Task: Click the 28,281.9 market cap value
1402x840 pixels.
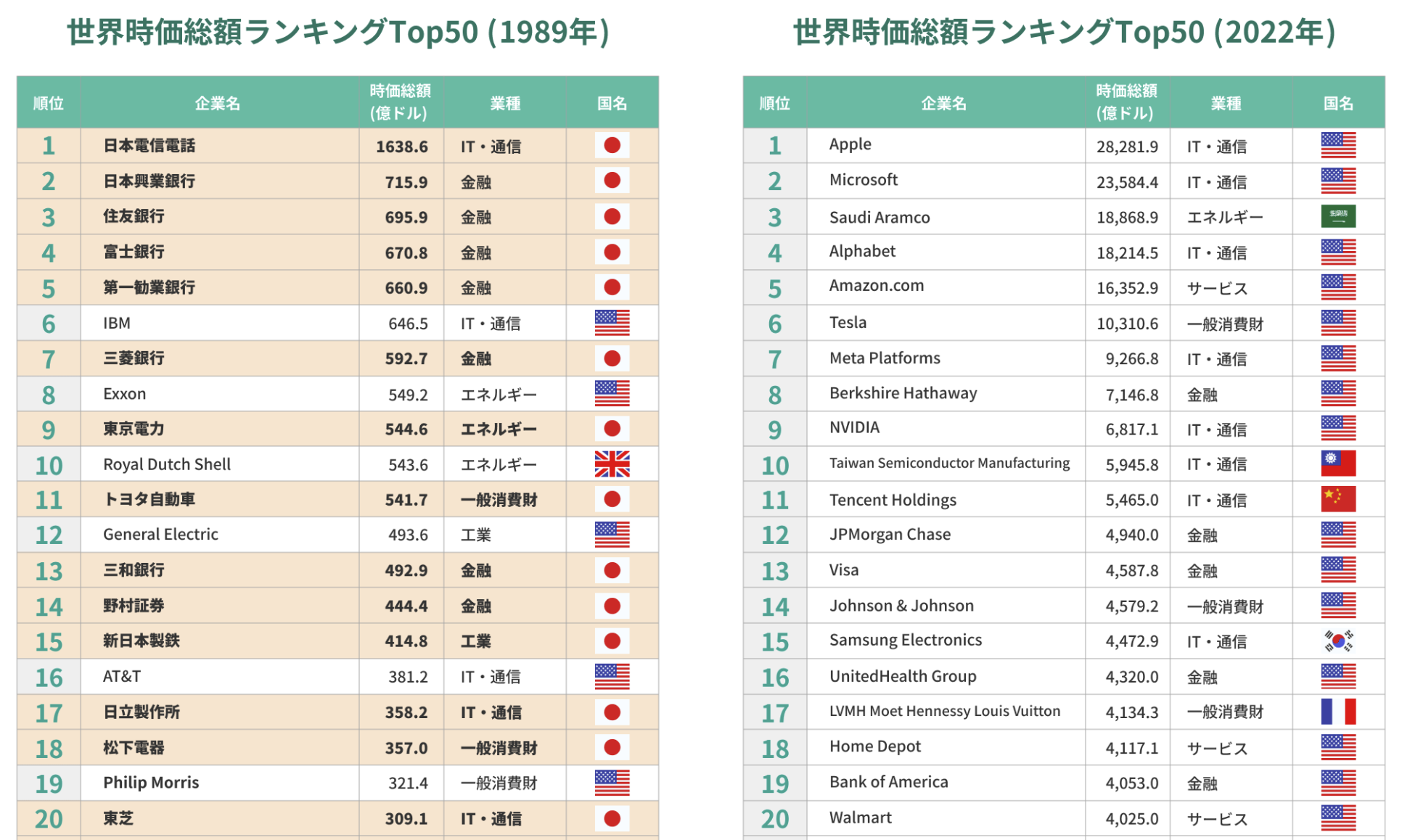Action: click(x=1127, y=147)
